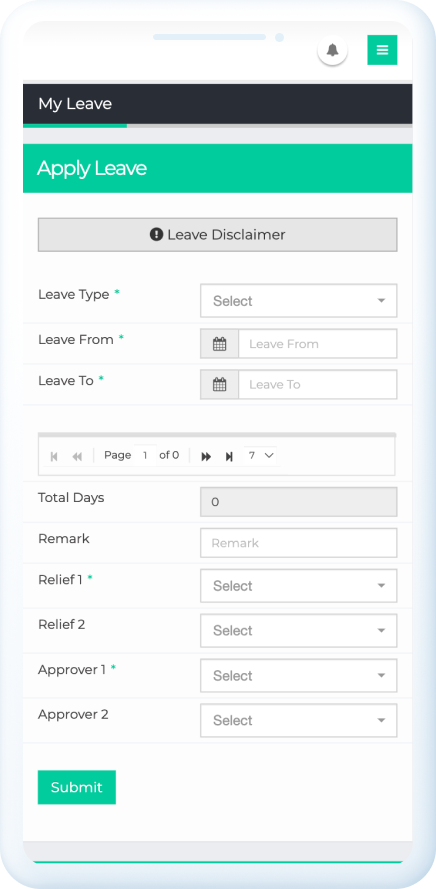This screenshot has width=436, height=889.
Task: Open the page size dropdown showing 7
Action: click(261, 455)
